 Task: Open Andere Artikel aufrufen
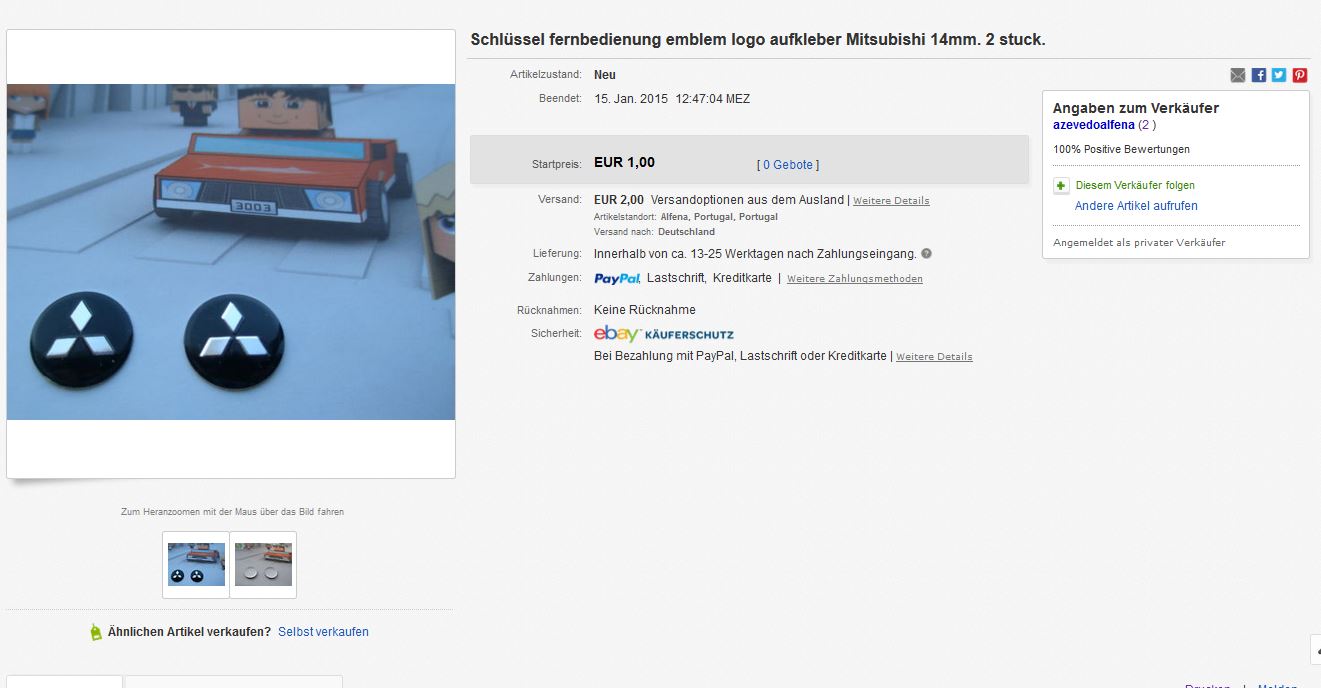click(x=1136, y=206)
